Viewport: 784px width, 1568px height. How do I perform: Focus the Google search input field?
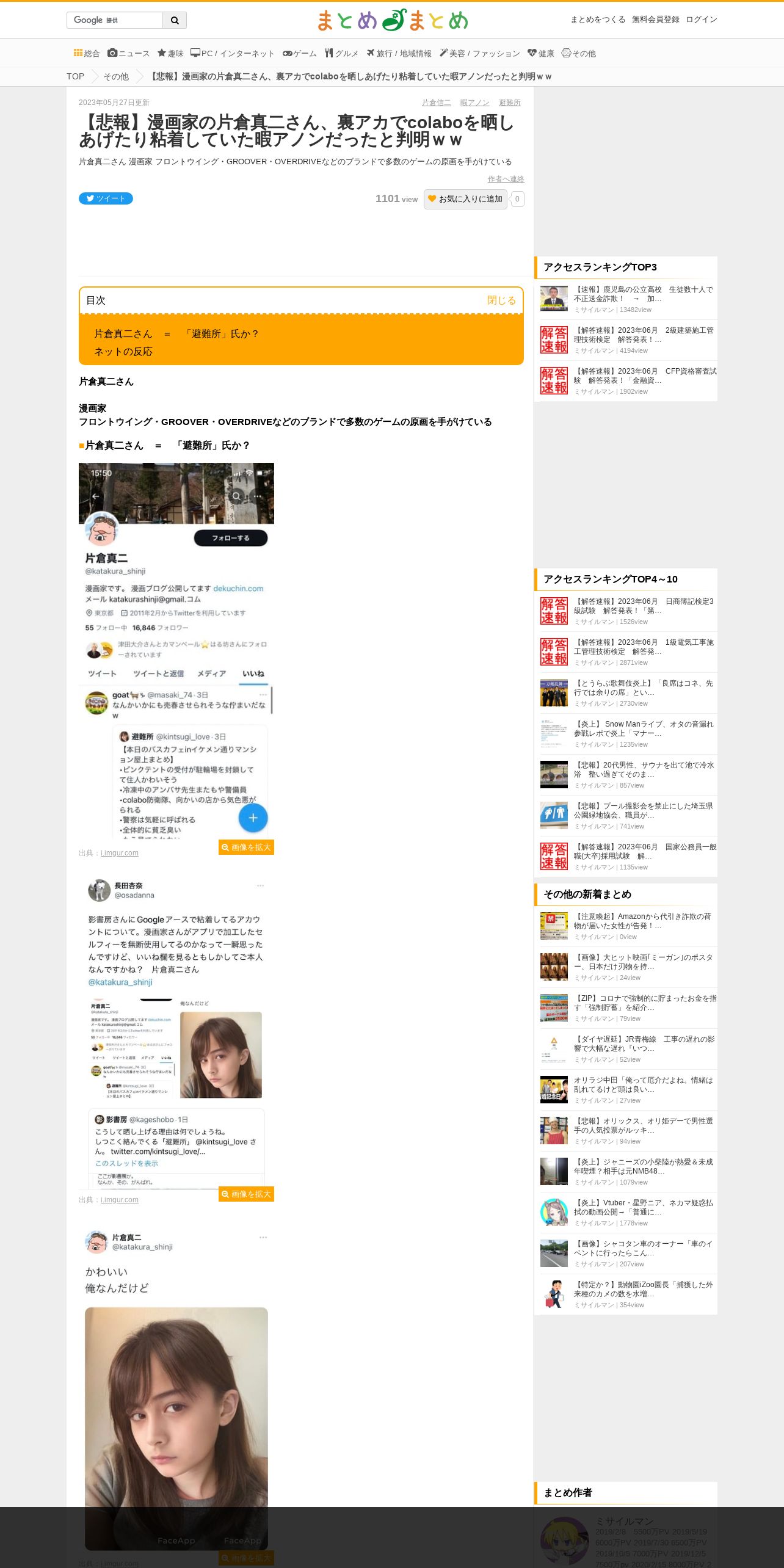tap(114, 20)
